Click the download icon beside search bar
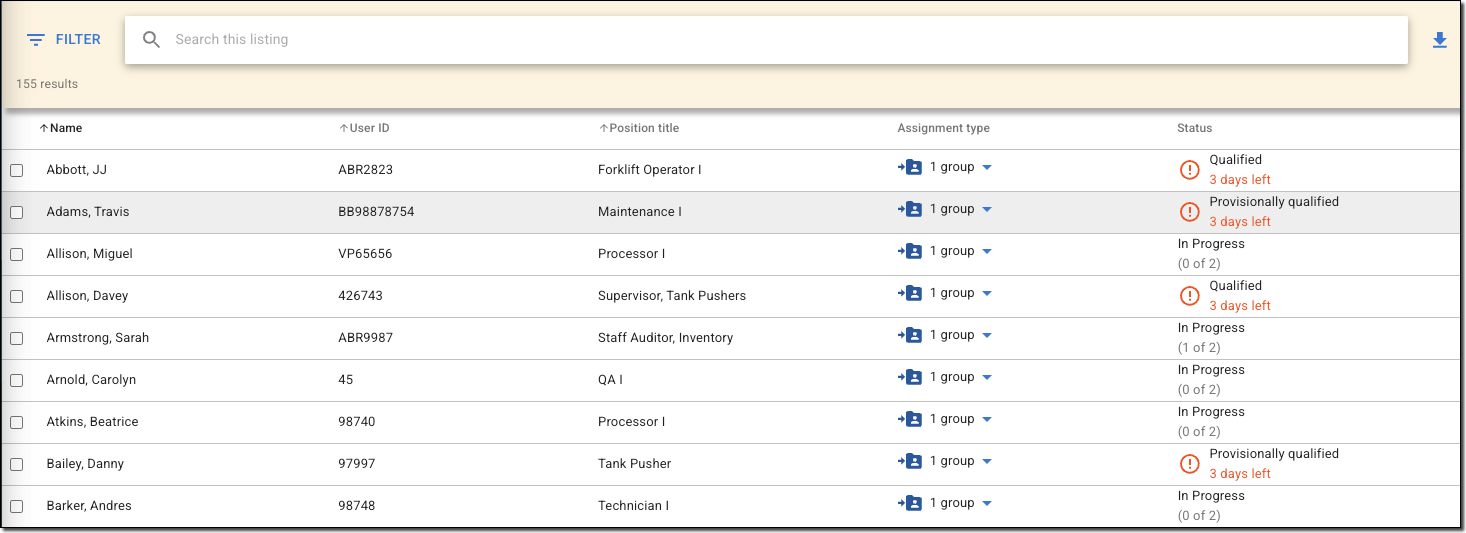 click(1439, 40)
